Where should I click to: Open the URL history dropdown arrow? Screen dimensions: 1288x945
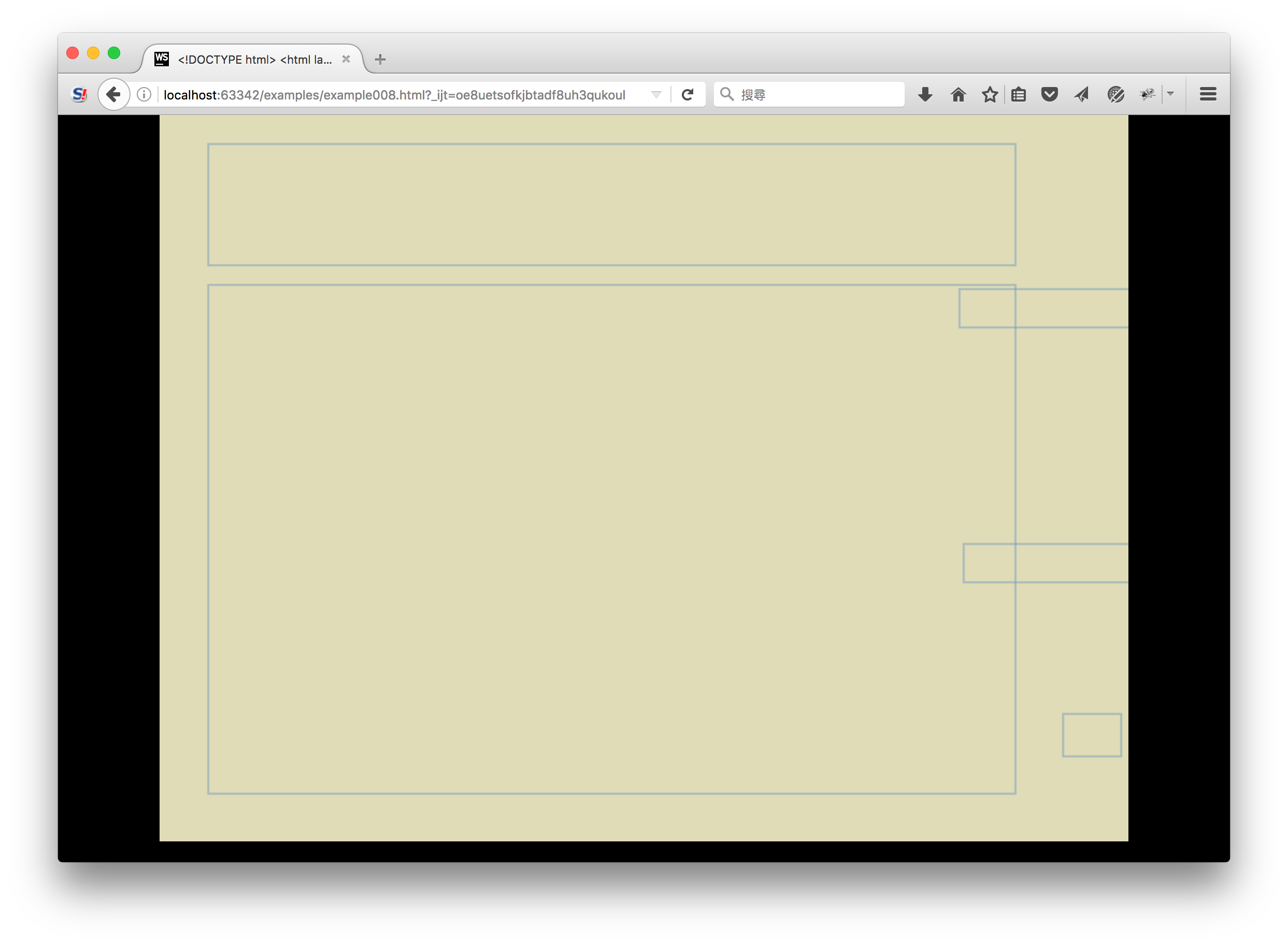click(x=656, y=95)
